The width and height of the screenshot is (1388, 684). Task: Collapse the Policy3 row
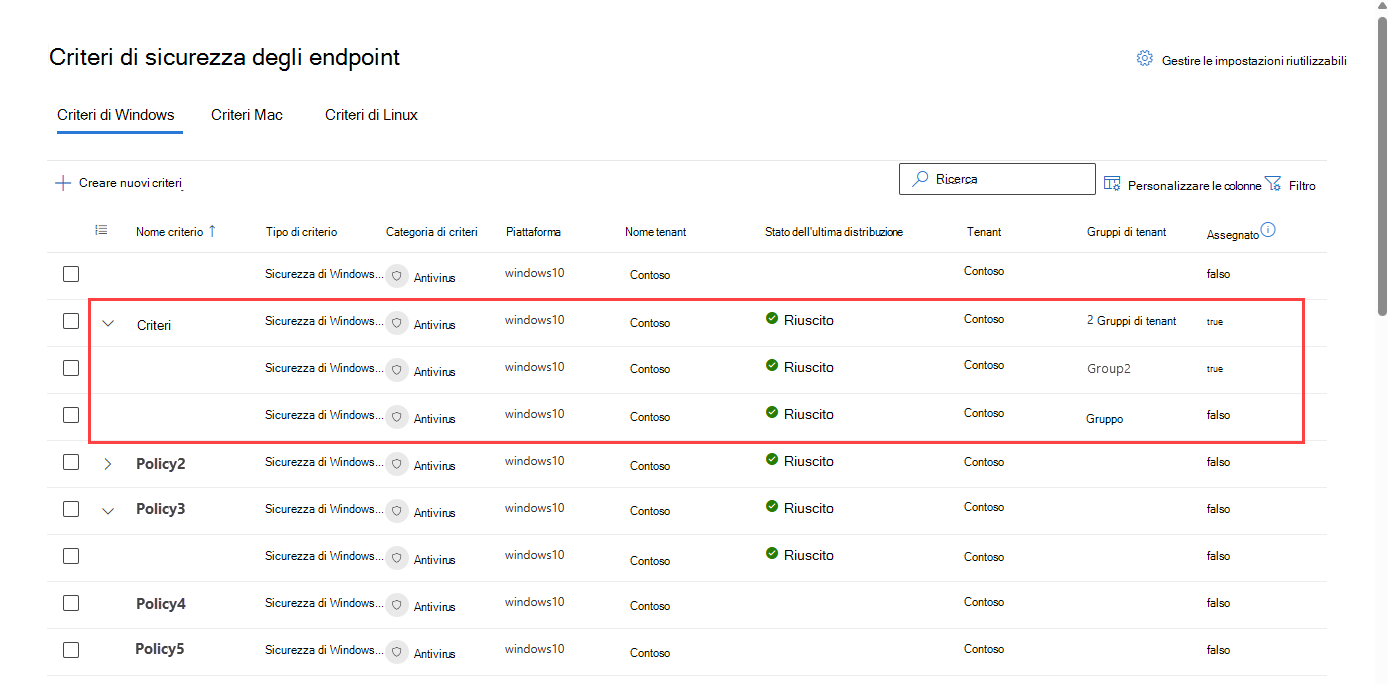coord(109,510)
